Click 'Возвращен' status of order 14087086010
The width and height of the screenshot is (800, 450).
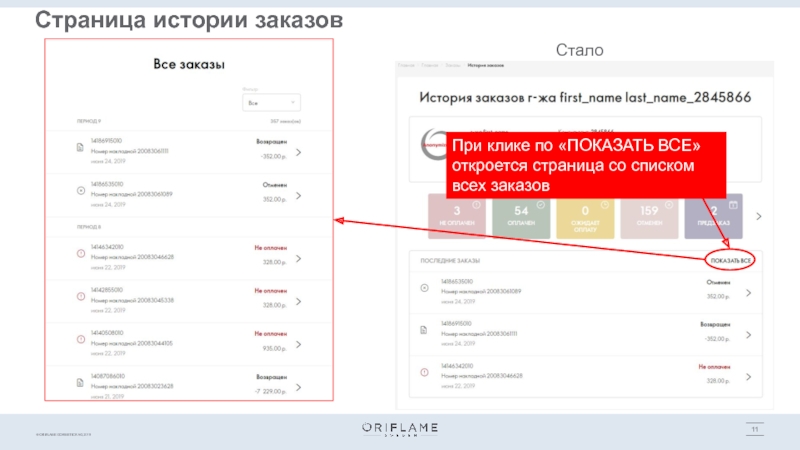(x=271, y=377)
